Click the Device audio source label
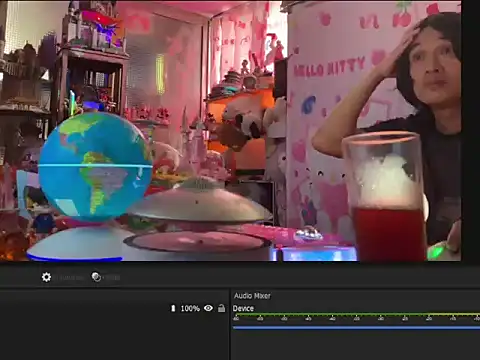Image resolution: width=480 pixels, height=360 pixels. click(243, 308)
